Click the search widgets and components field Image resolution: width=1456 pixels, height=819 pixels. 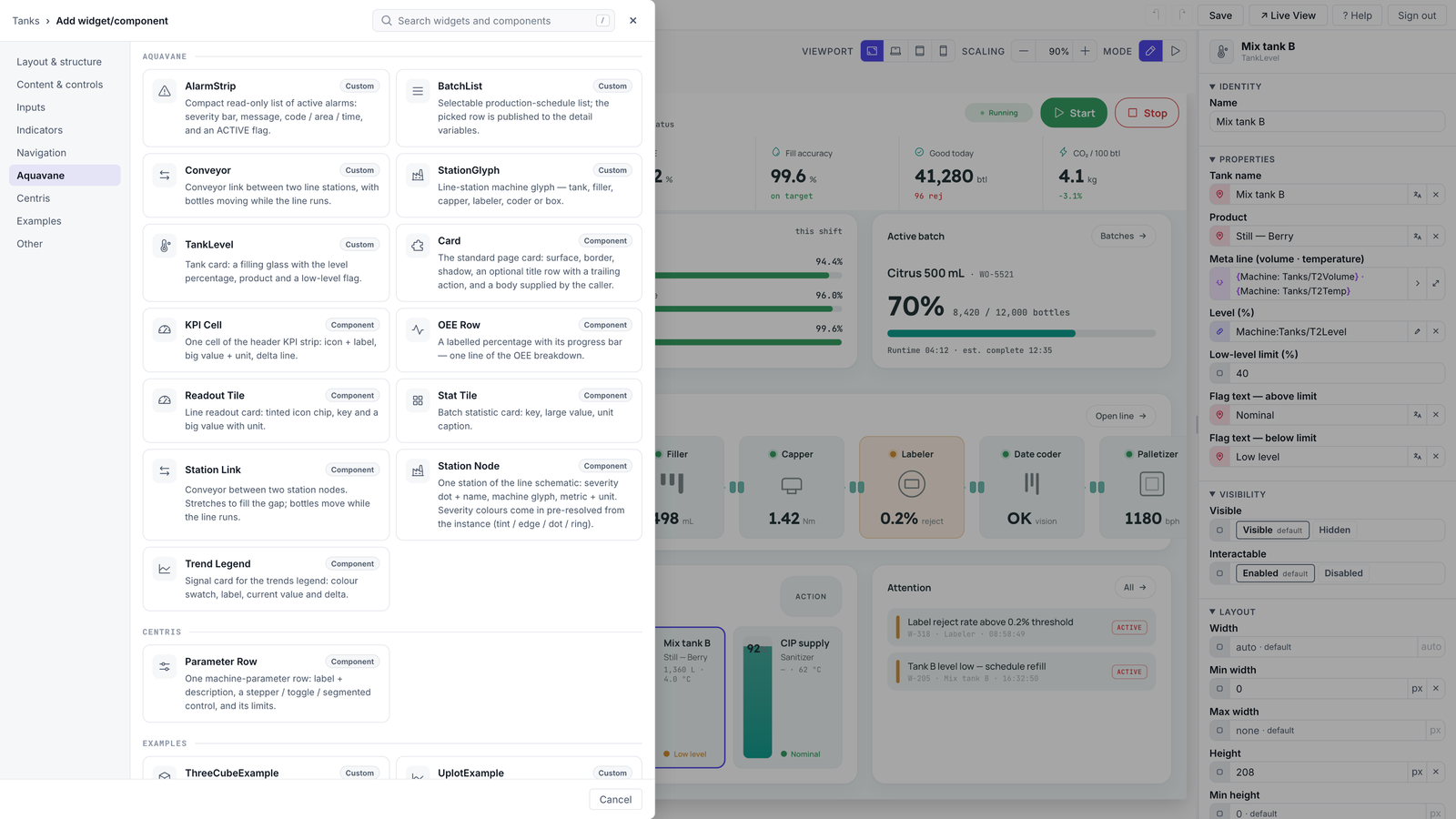[x=493, y=20]
